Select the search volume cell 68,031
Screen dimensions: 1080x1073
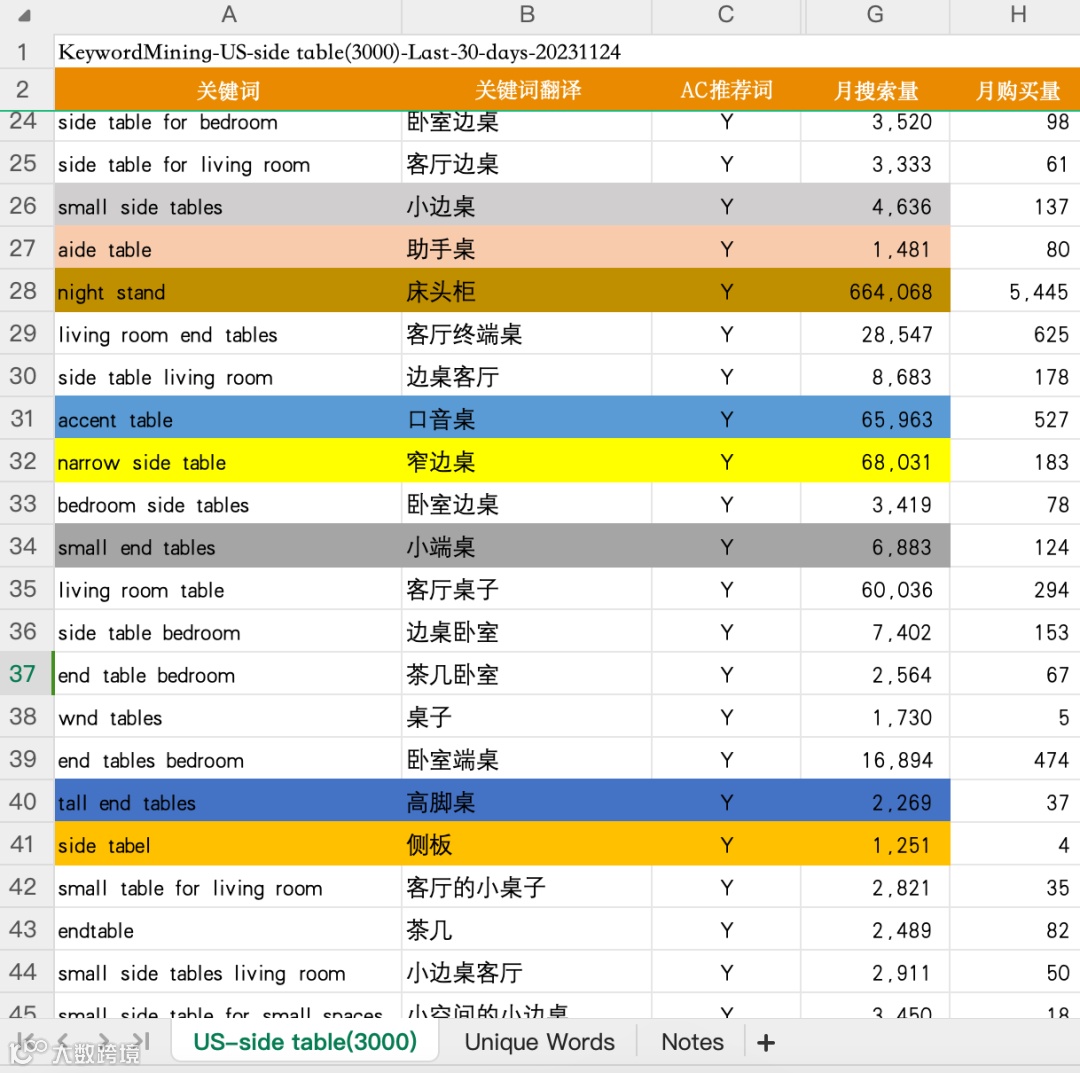point(875,462)
